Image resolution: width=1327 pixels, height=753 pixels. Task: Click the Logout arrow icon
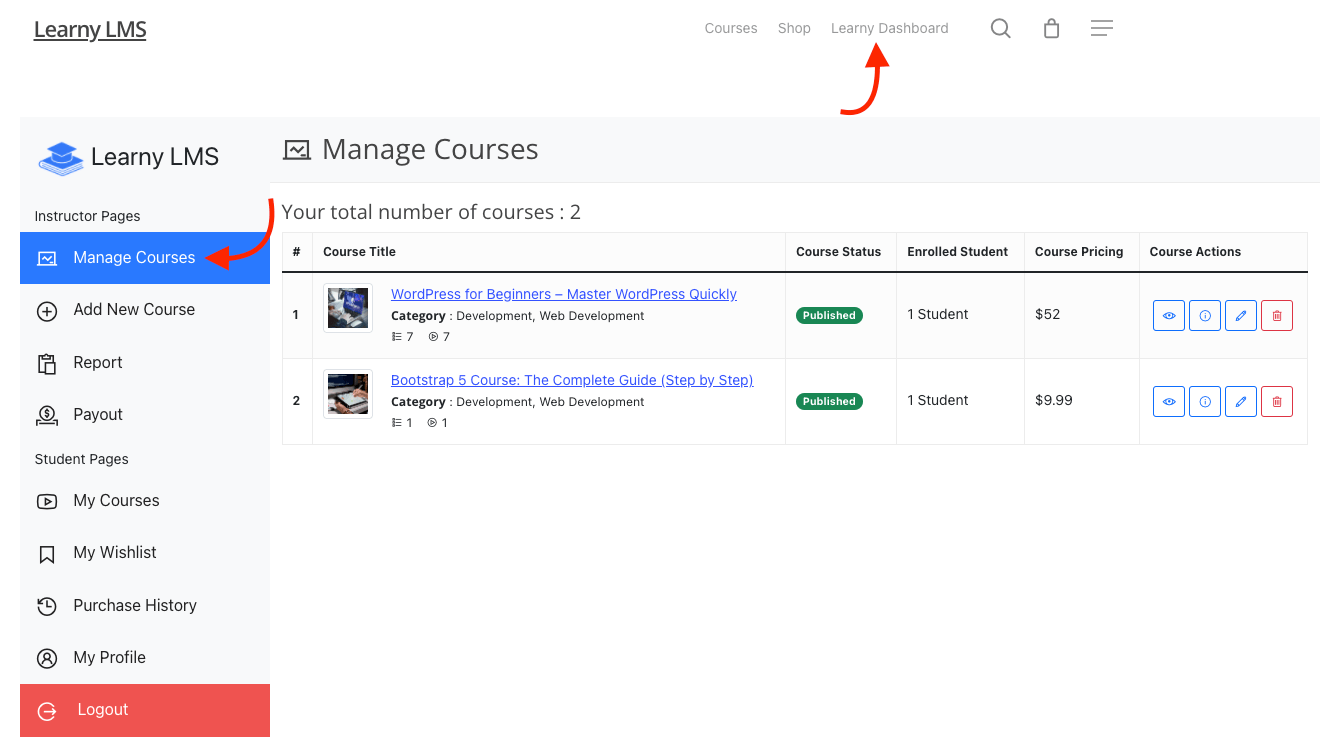coord(47,711)
